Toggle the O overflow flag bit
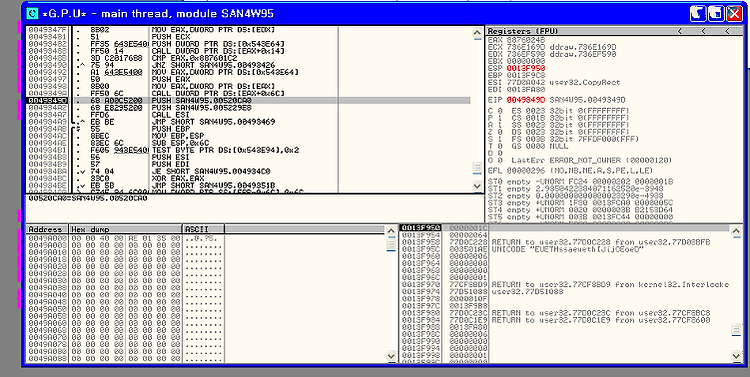The width and height of the screenshot is (750, 377). (x=499, y=160)
